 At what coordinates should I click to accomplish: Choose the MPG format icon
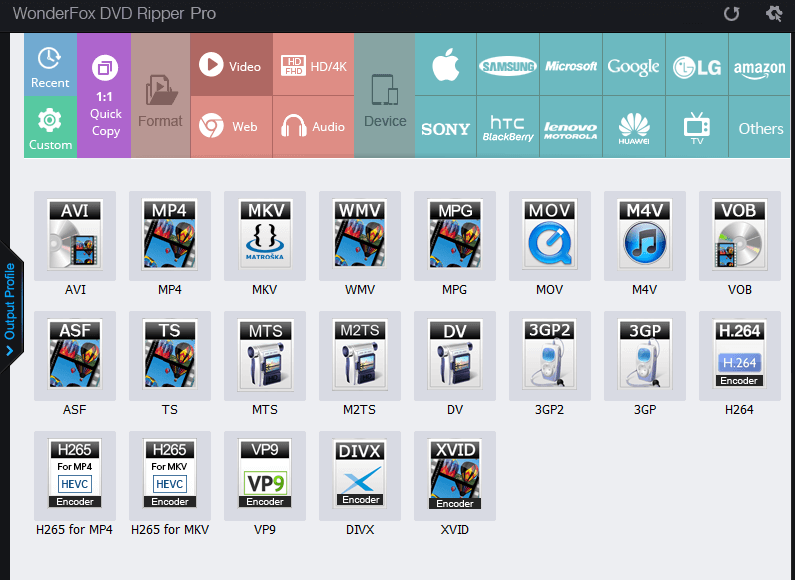tap(455, 236)
